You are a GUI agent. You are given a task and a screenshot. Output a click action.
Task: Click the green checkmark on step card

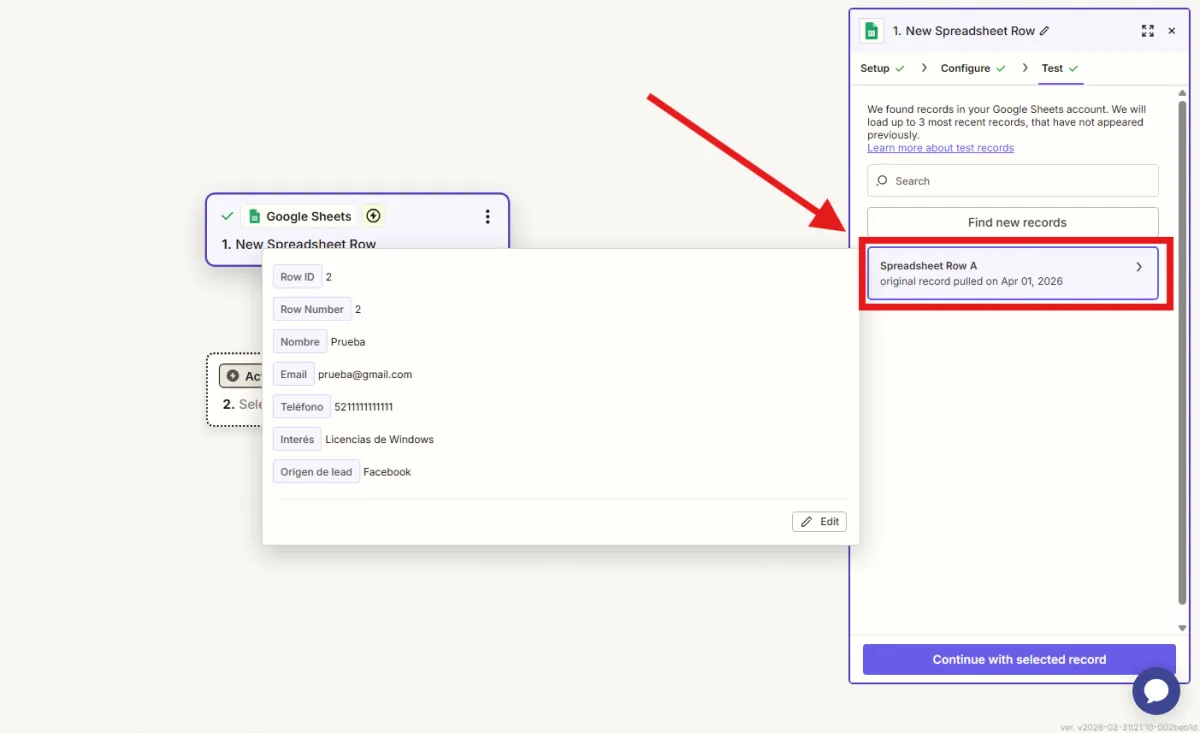pos(227,216)
